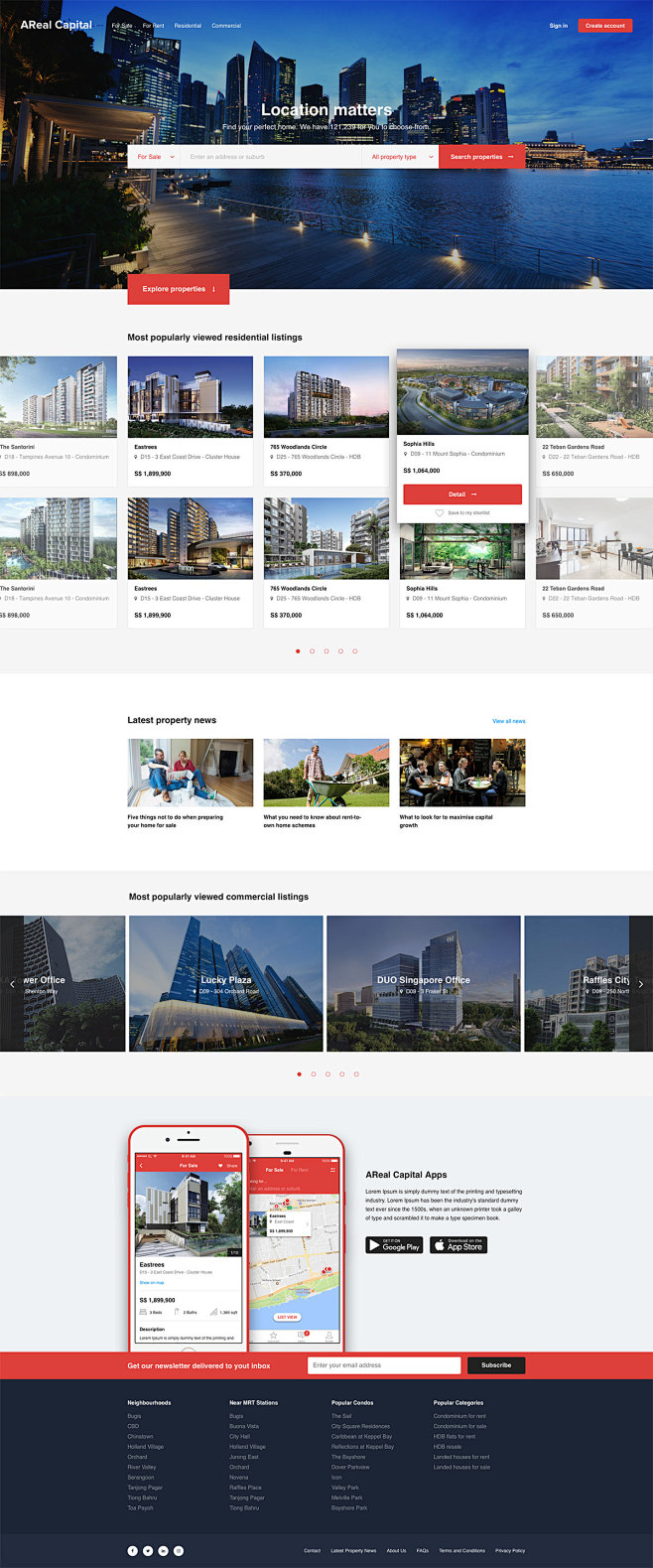The width and height of the screenshot is (653, 1568).
Task: Click the Detail button on Sophia Hills card
Action: (x=462, y=494)
